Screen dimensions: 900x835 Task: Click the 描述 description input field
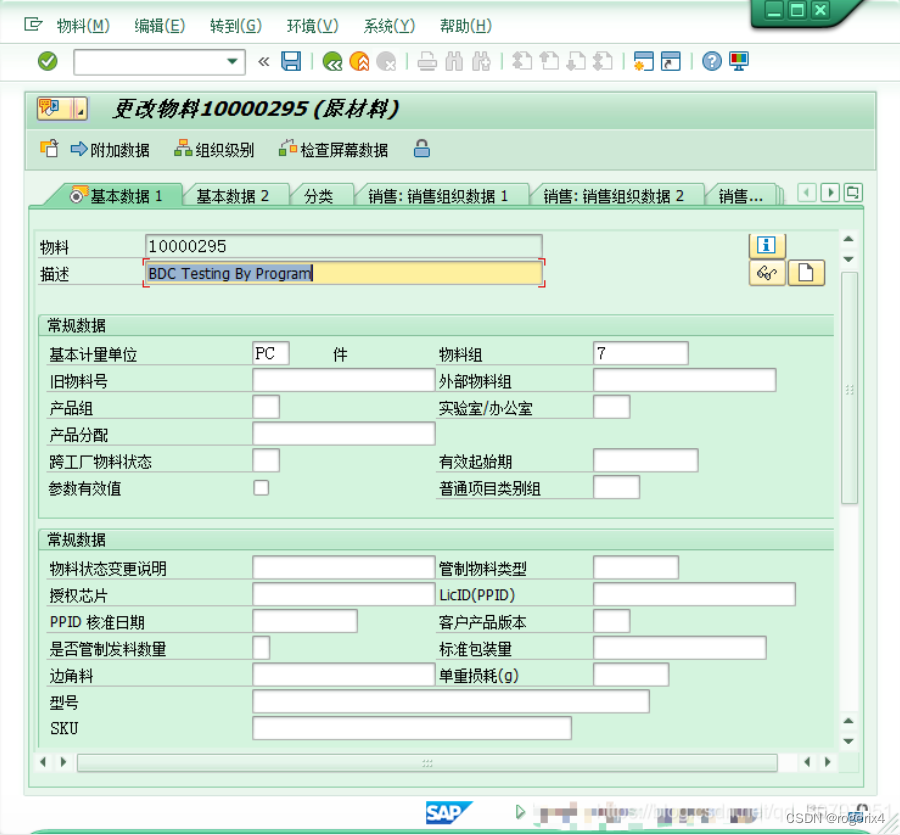coord(343,273)
